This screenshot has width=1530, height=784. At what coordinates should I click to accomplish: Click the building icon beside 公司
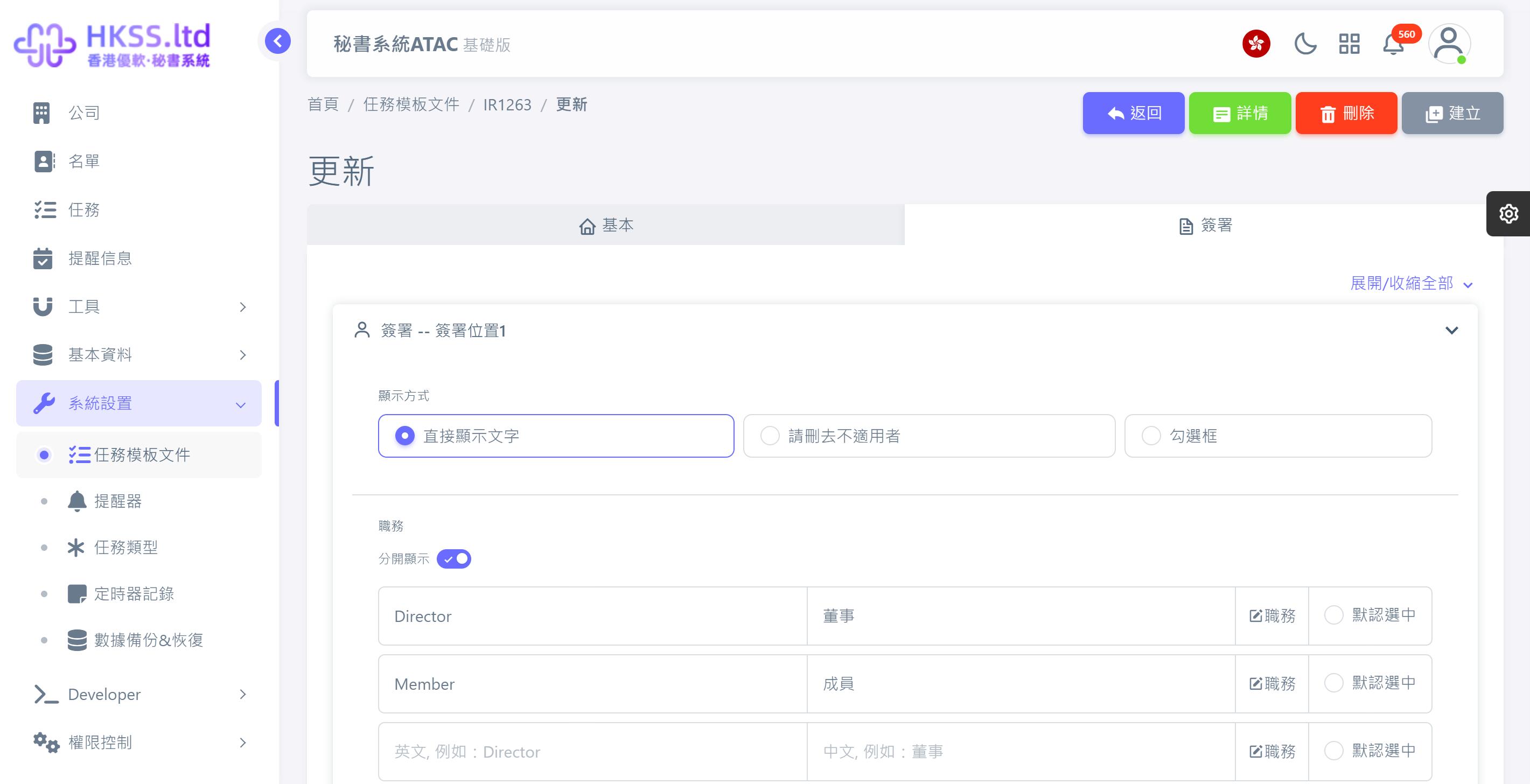click(x=41, y=113)
